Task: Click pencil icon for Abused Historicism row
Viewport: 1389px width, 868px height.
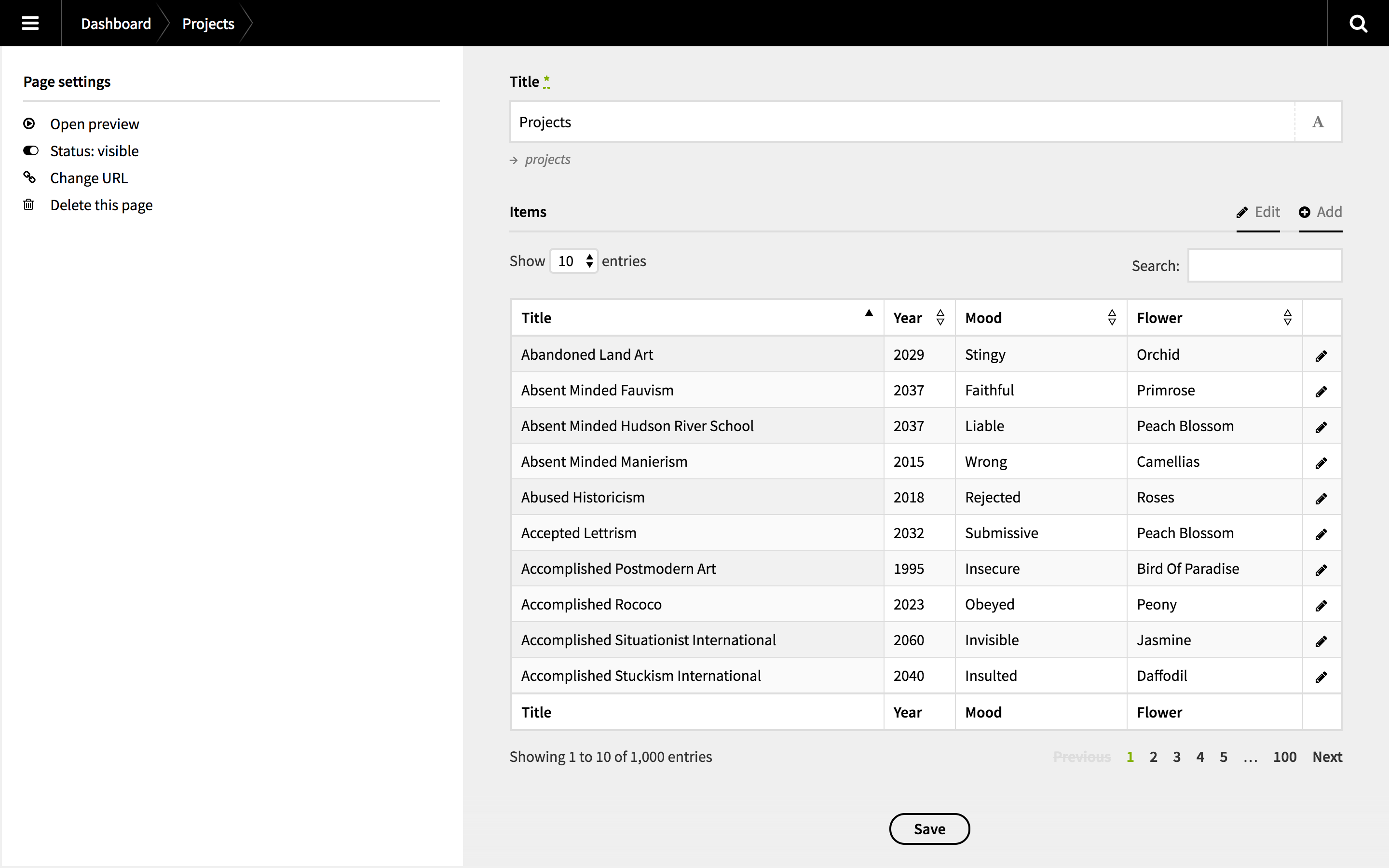Action: click(x=1321, y=498)
